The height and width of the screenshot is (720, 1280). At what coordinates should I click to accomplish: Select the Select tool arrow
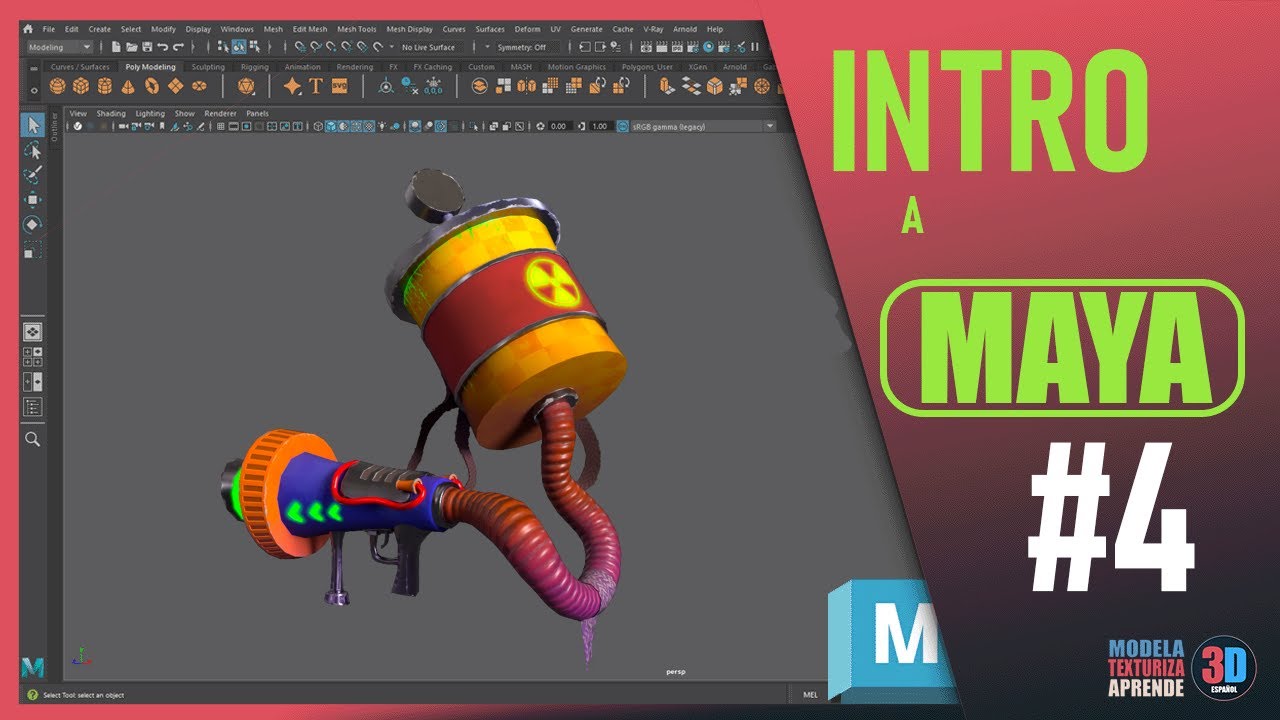[x=32, y=126]
